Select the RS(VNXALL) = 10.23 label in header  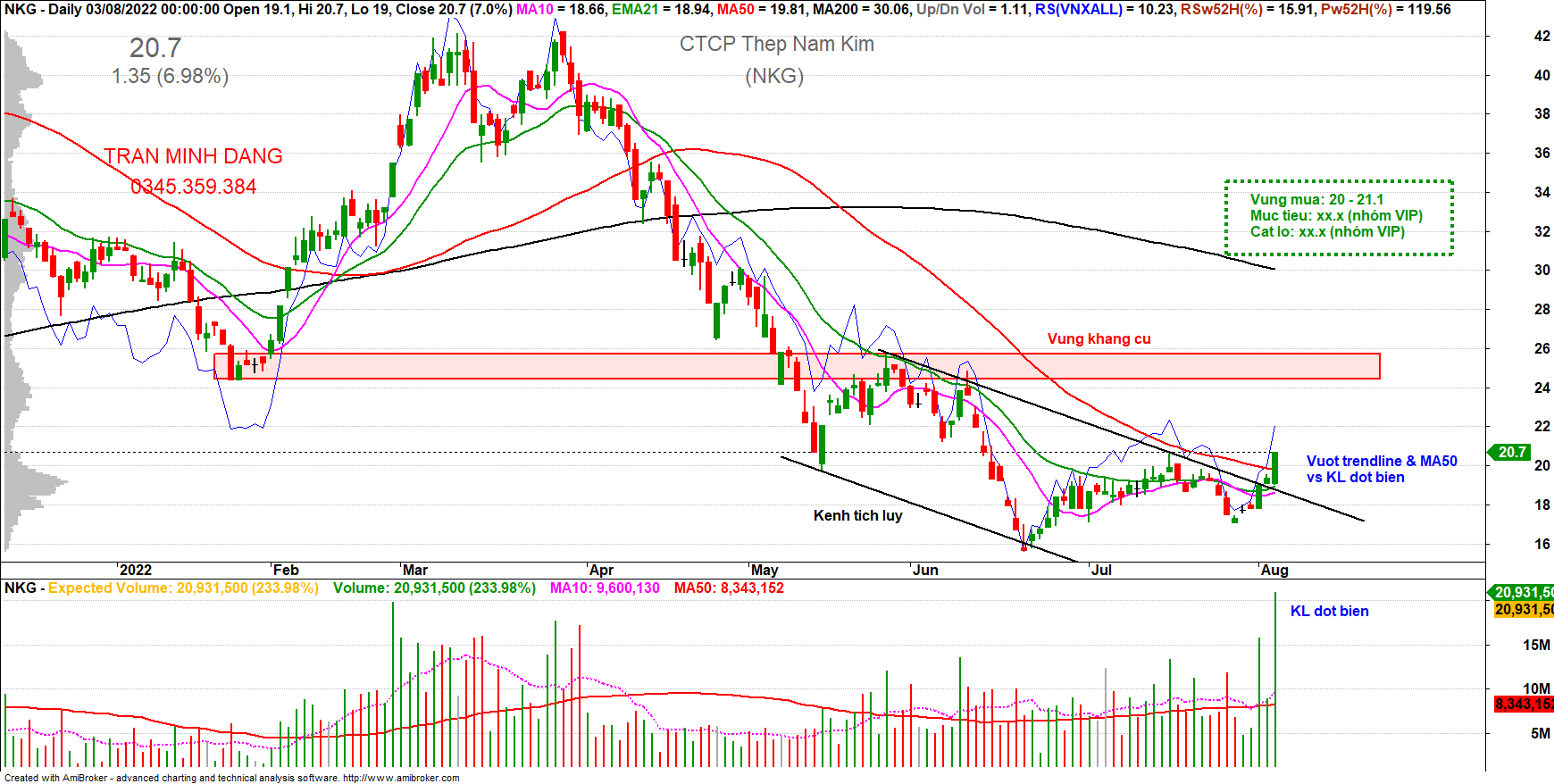click(x=1105, y=9)
